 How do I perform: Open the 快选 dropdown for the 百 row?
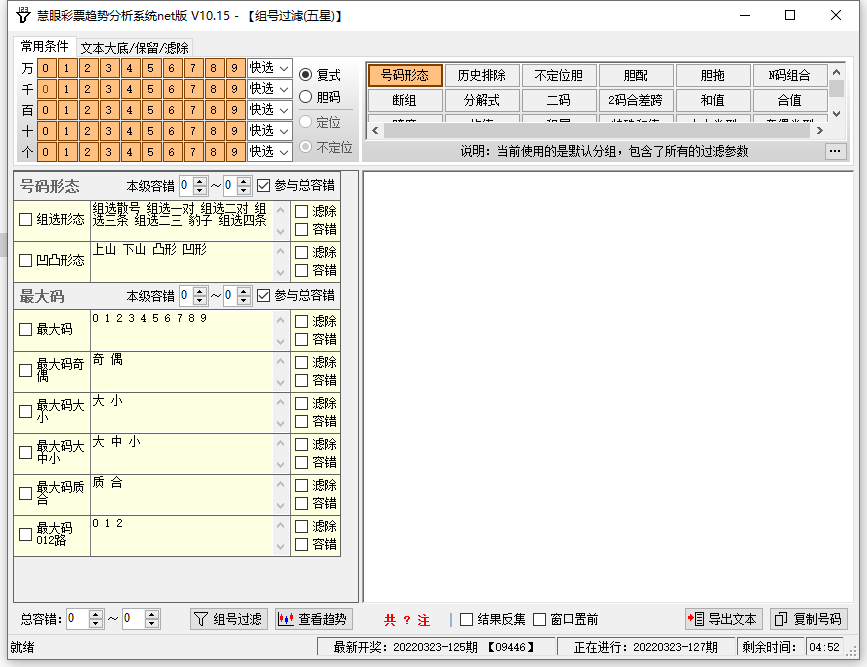point(270,110)
